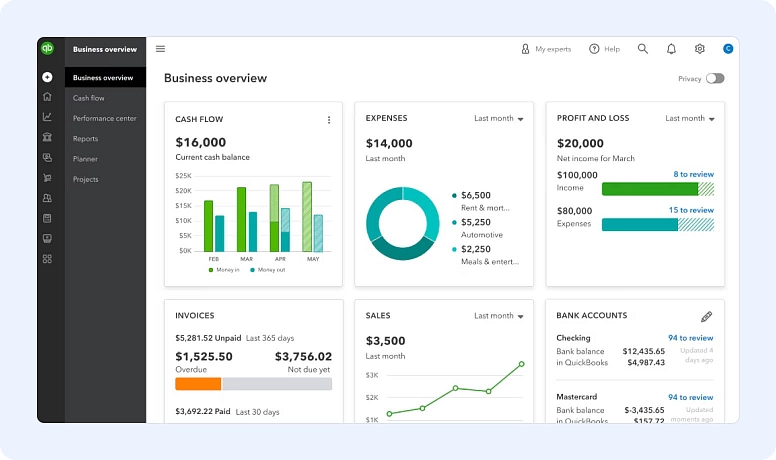The image size is (776, 460).
Task: Open the search magnifier icon
Action: 643,49
